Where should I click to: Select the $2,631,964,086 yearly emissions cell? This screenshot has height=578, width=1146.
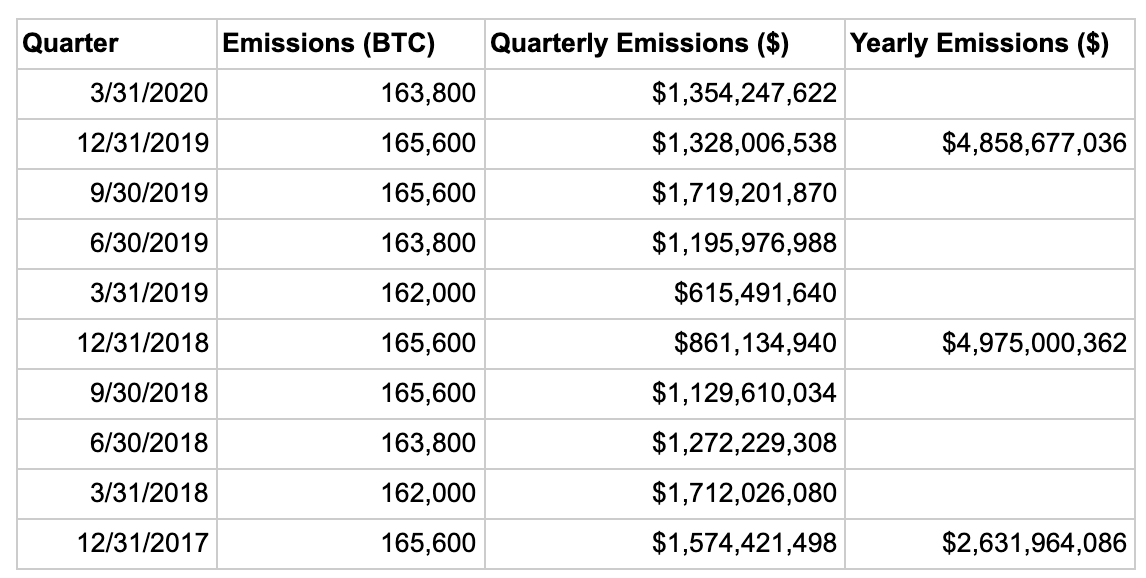pyautogui.click(x=1035, y=543)
